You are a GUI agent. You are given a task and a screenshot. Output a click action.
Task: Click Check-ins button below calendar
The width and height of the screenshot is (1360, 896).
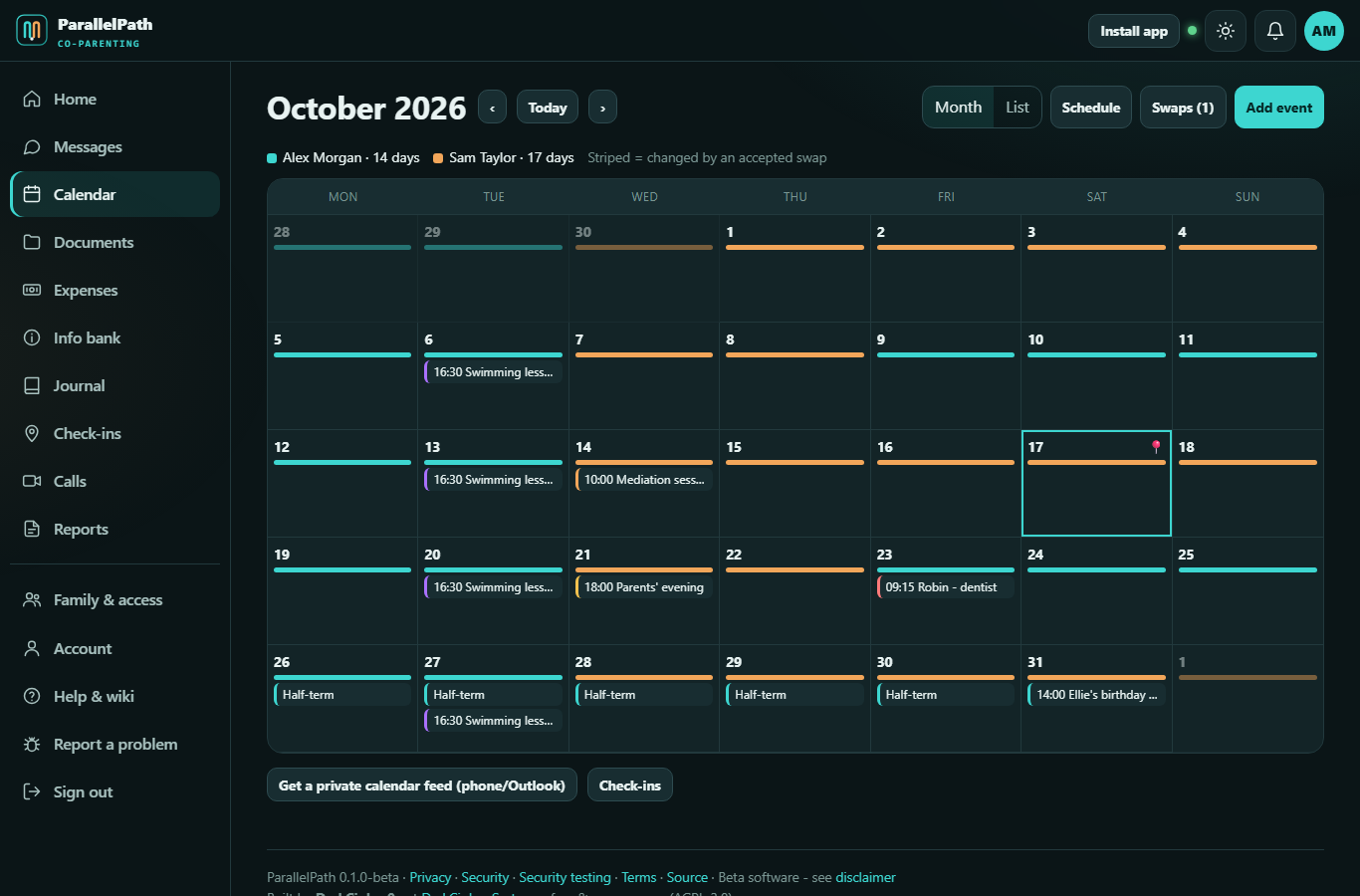(x=630, y=784)
